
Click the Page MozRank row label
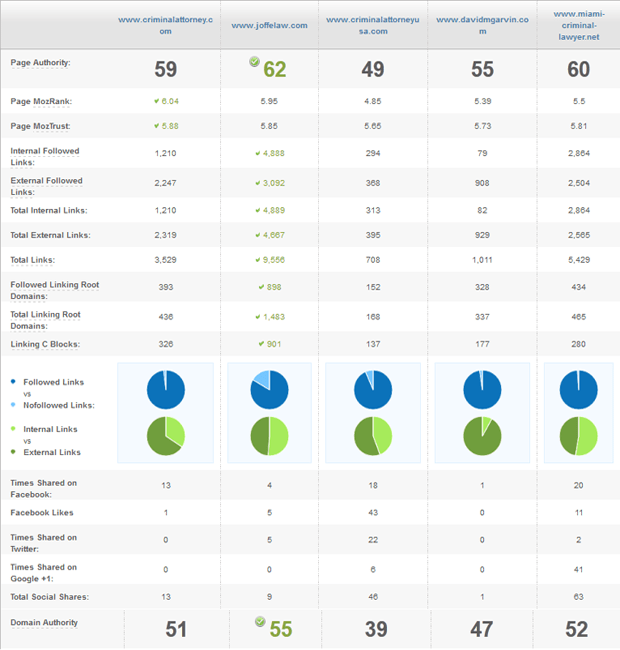coord(41,102)
